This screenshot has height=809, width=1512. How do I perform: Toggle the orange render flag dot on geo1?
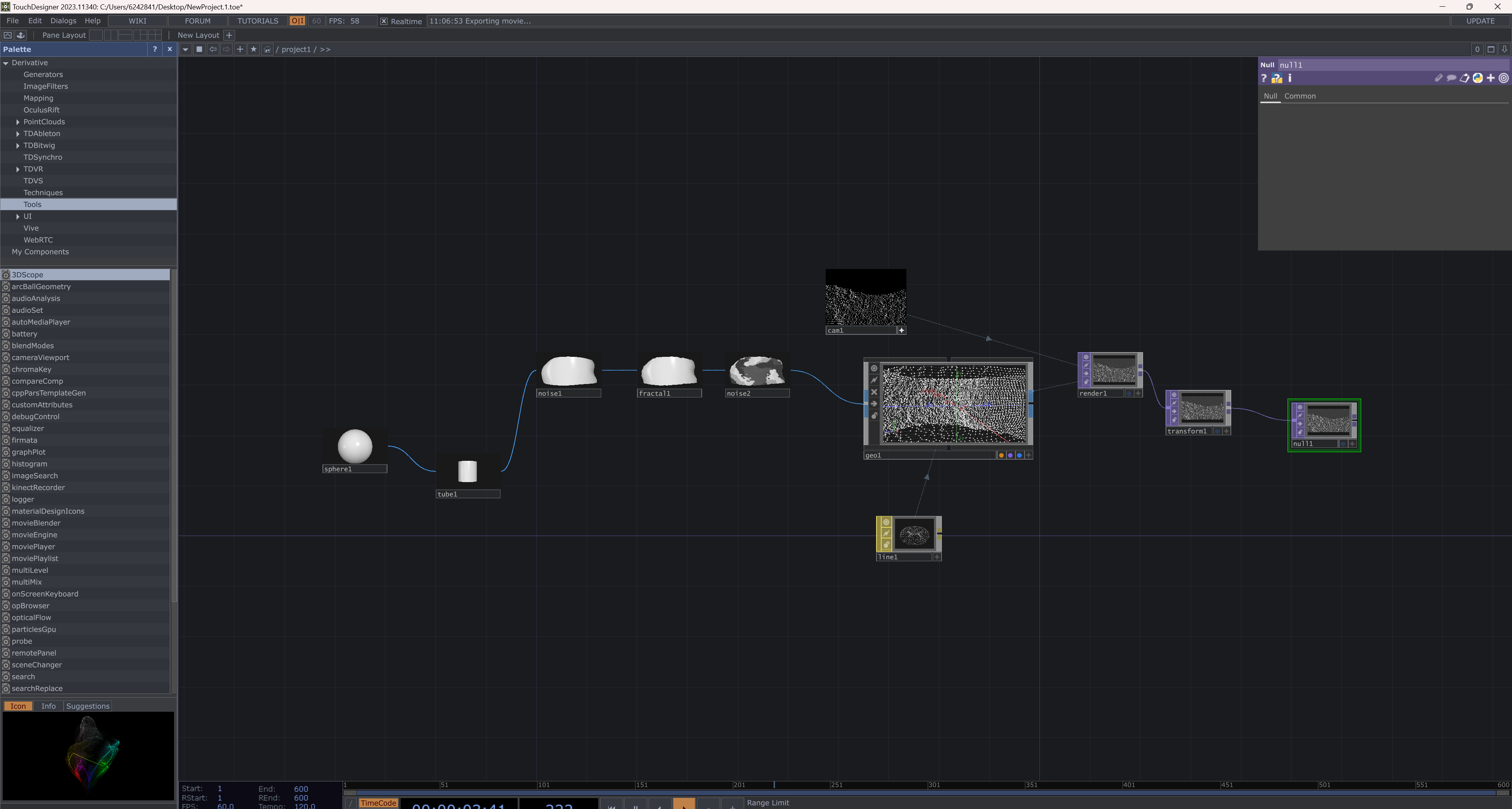tap(1001, 456)
